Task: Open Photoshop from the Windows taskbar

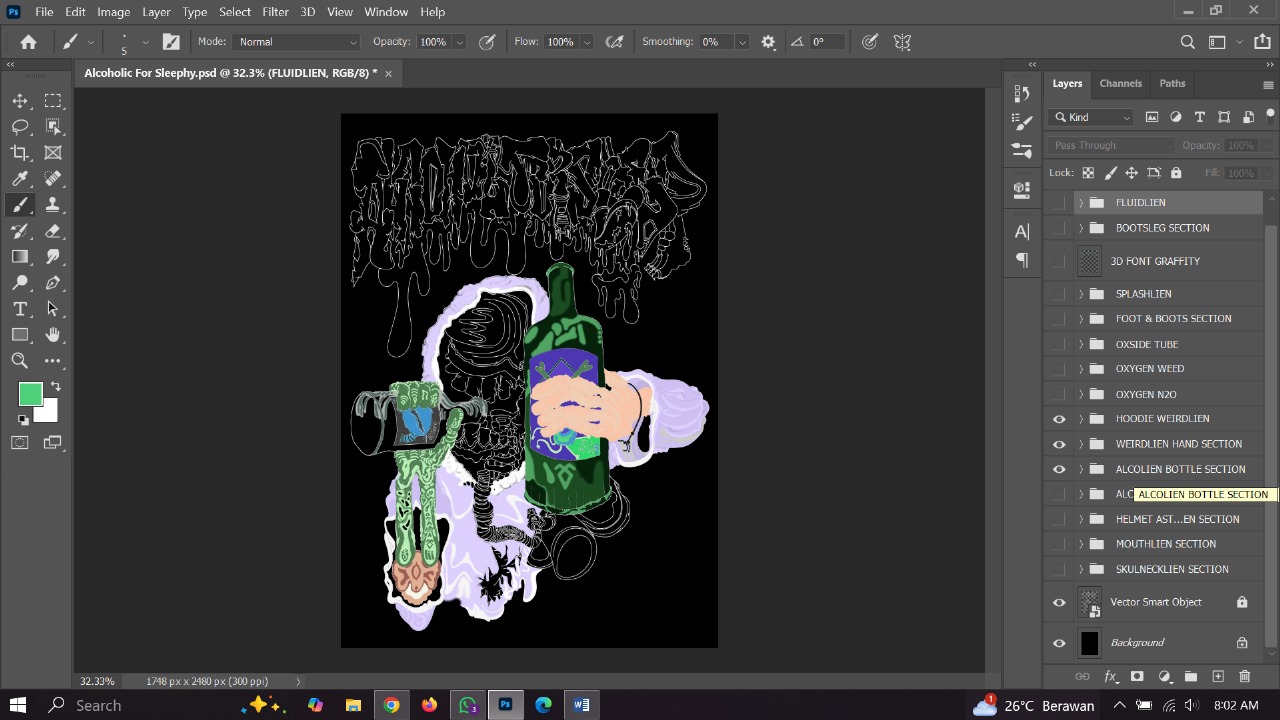Action: click(505, 705)
